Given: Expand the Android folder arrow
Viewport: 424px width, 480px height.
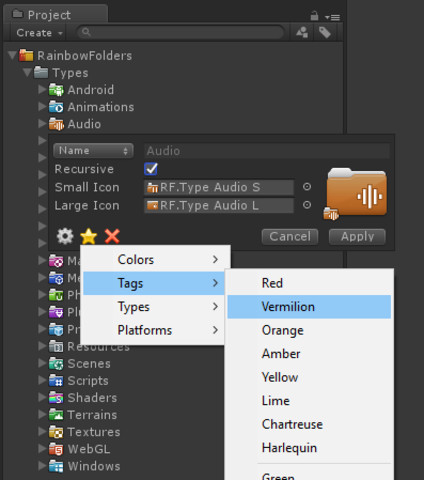Looking at the screenshot, I should [x=42, y=89].
